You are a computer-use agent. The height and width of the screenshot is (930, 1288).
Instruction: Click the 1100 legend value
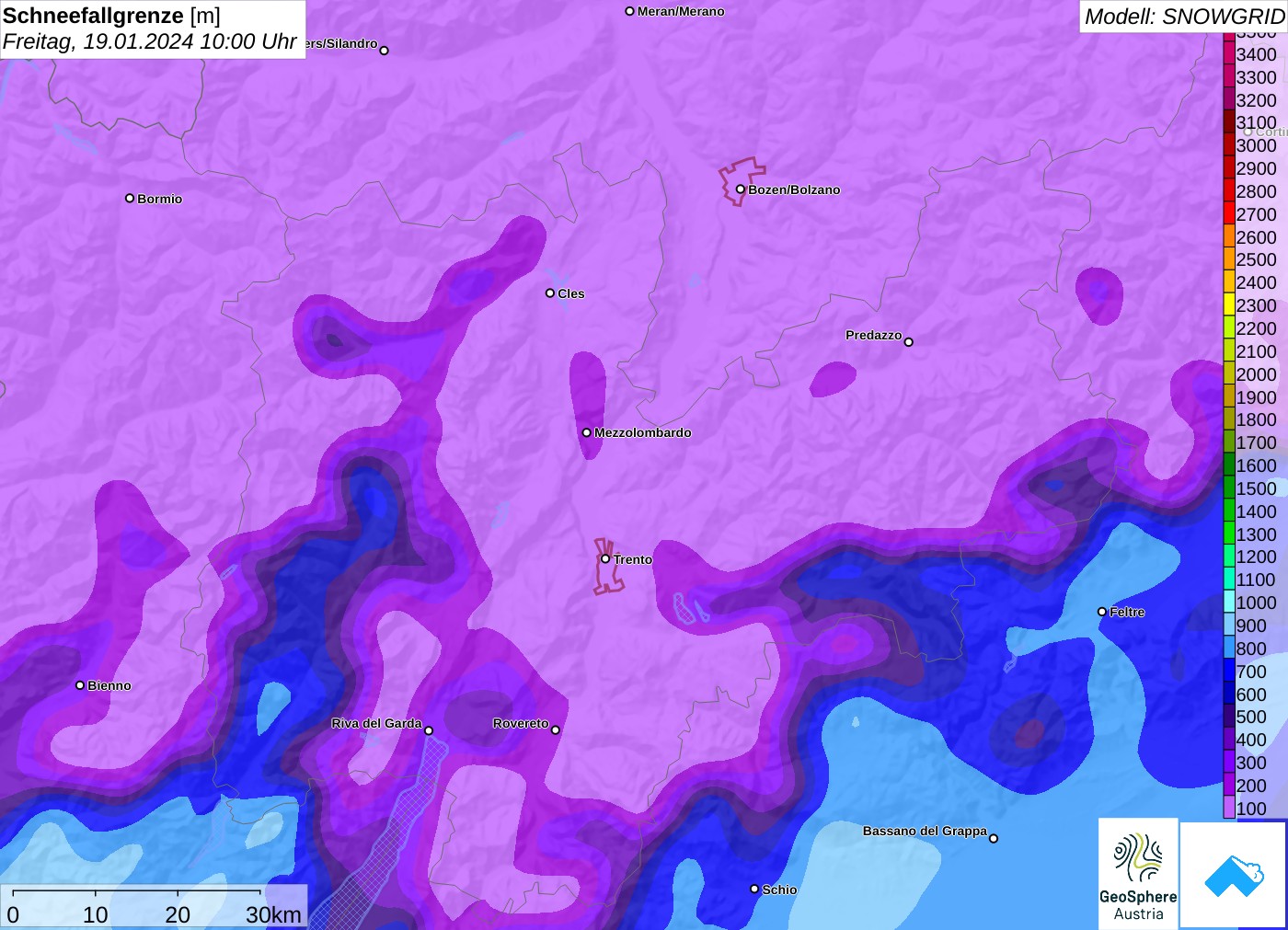(1256, 580)
